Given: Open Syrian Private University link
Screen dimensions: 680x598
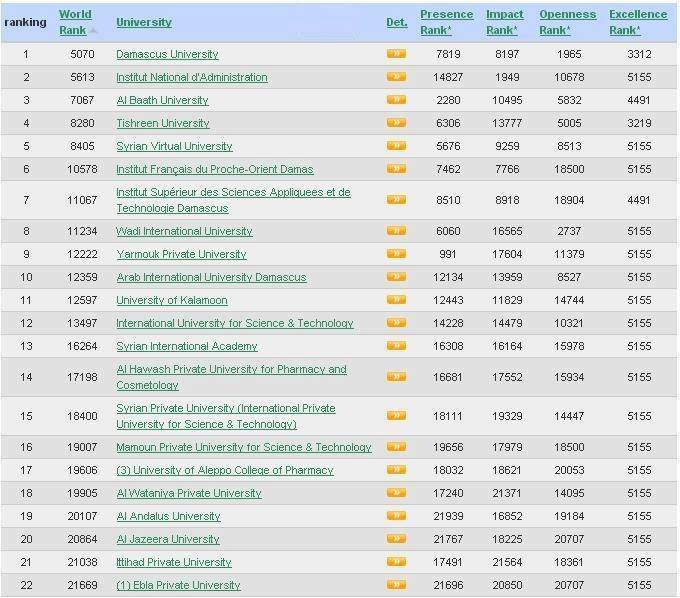Looking at the screenshot, I should 226,416.
